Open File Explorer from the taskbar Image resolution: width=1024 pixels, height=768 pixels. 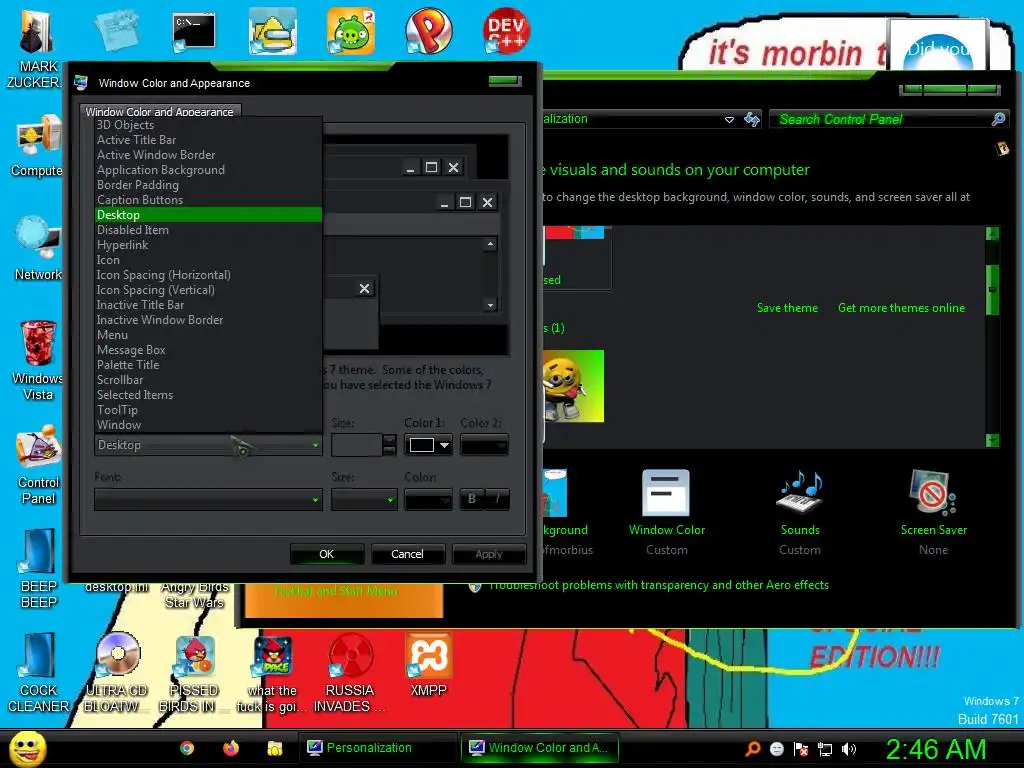(274, 748)
